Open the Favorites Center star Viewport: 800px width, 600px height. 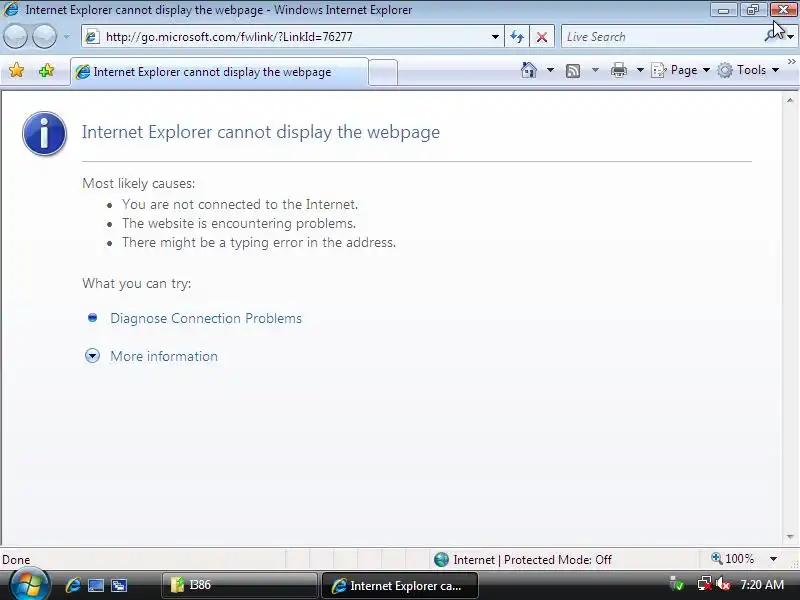tap(16, 70)
